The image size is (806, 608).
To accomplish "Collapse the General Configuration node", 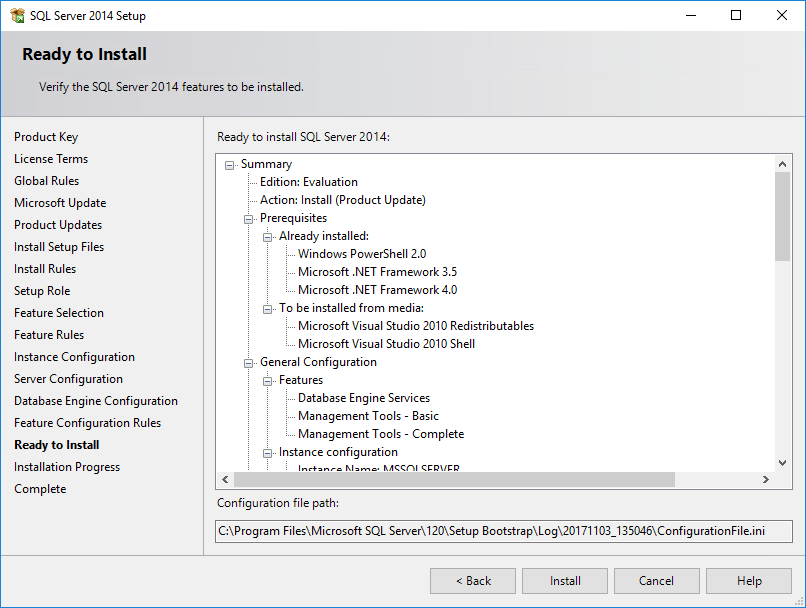I will click(x=248, y=363).
